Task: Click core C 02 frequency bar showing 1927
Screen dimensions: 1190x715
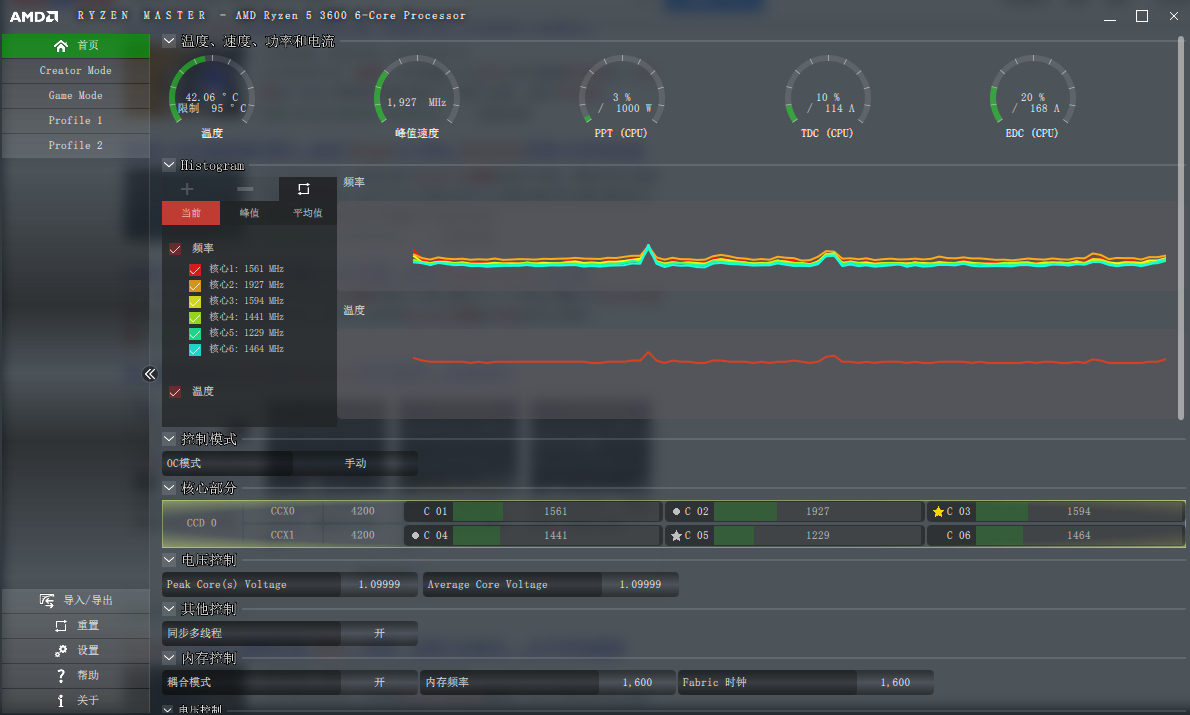Action: point(817,512)
